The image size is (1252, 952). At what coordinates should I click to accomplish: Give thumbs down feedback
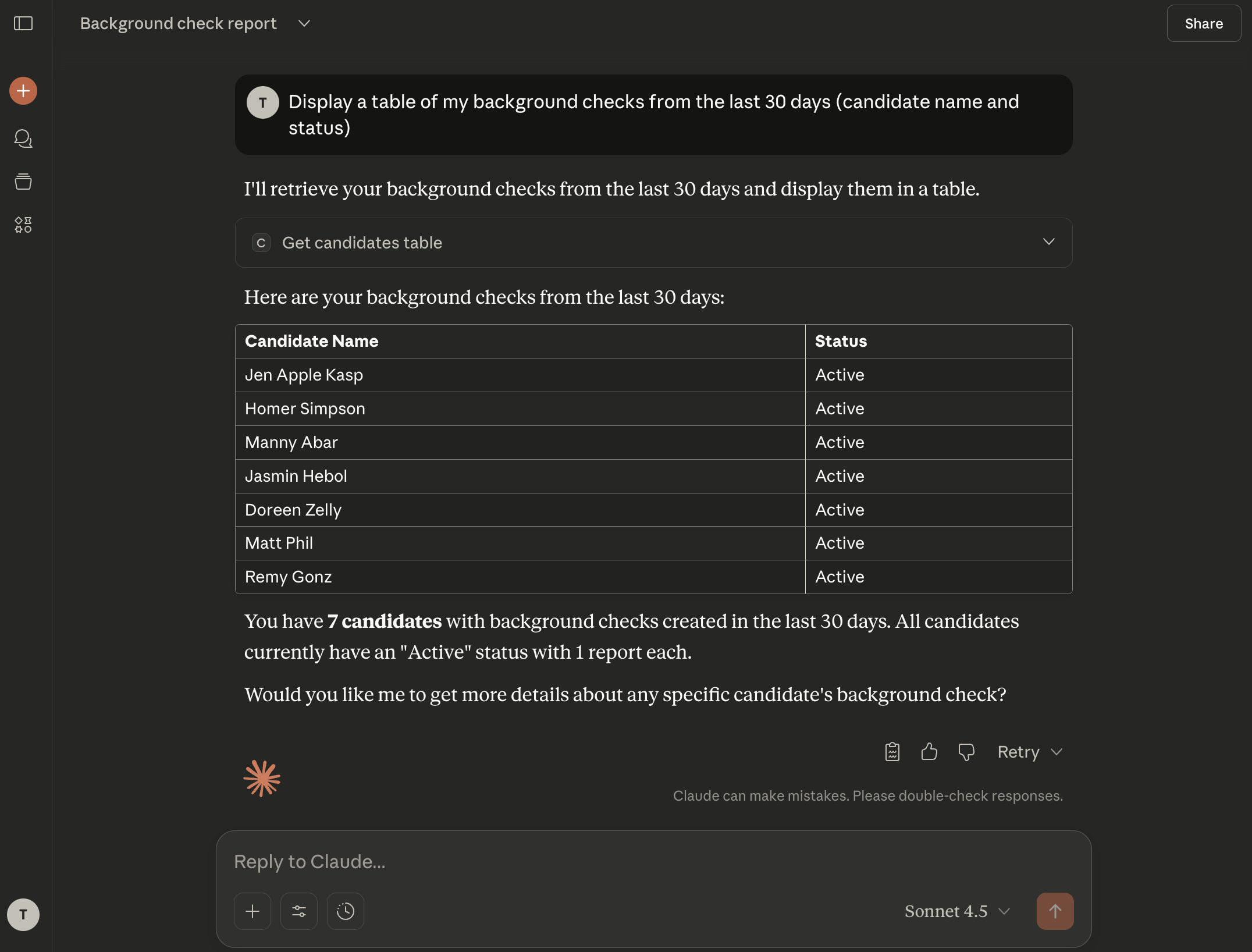(x=966, y=752)
